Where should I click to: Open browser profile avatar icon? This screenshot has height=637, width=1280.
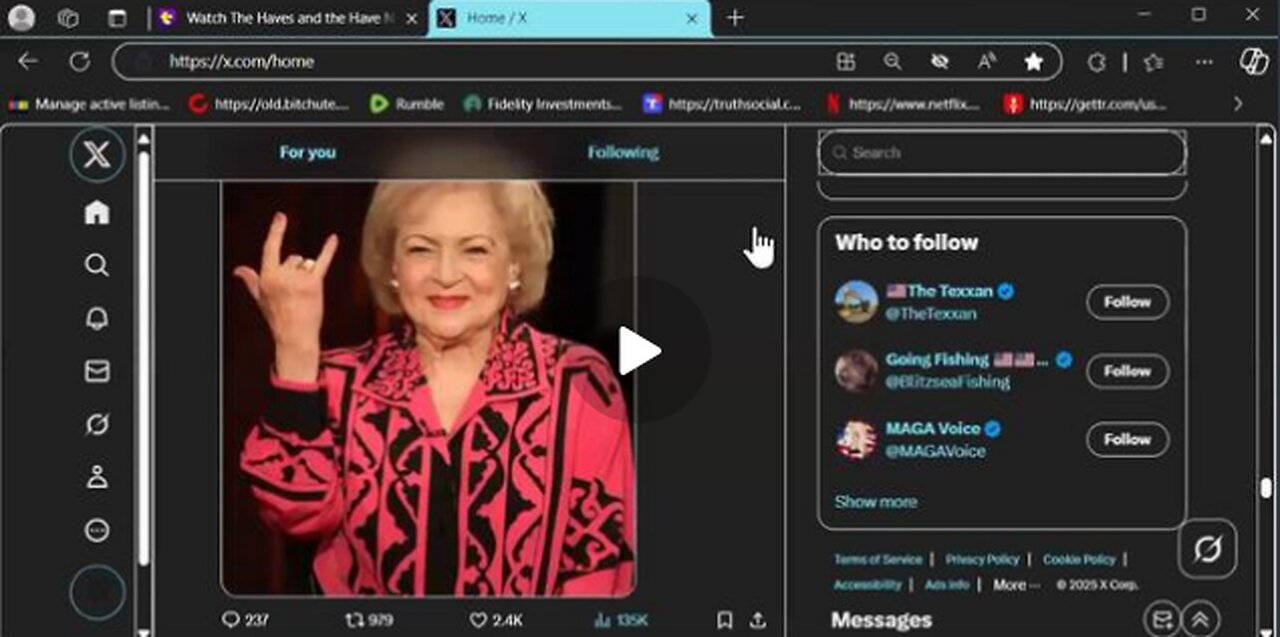[x=21, y=17]
